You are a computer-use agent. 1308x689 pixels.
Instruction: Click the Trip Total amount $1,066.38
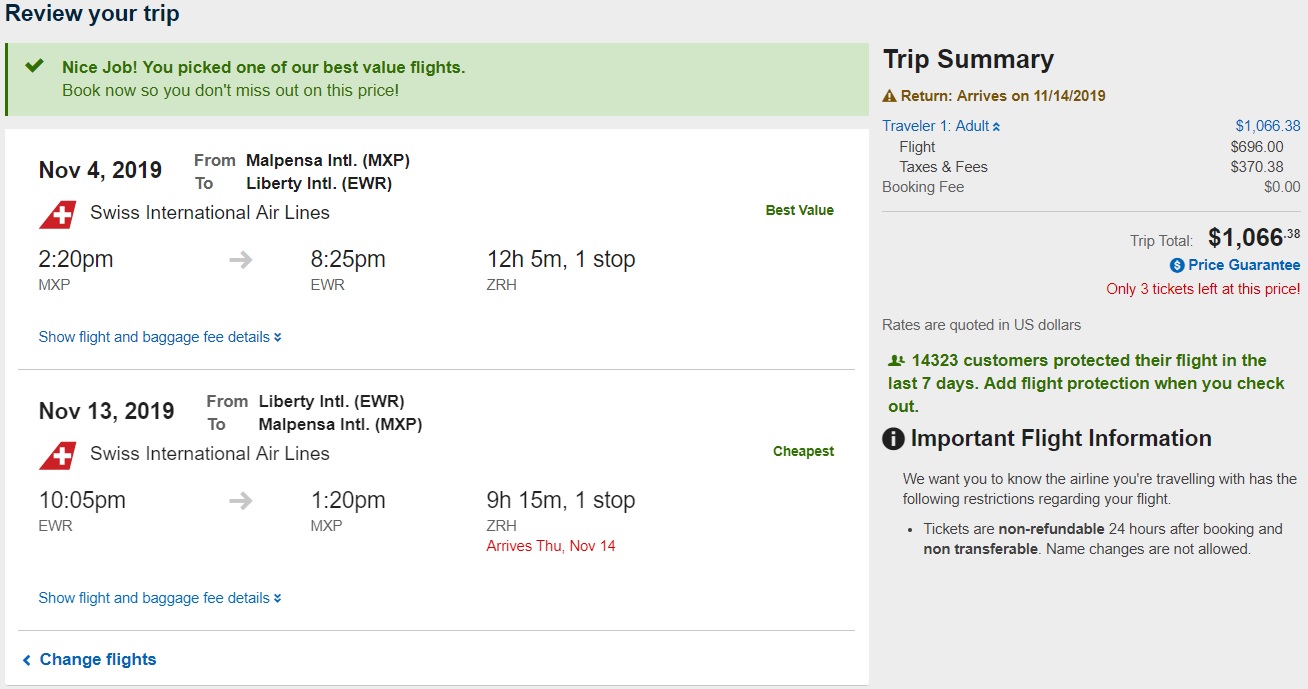[1254, 238]
